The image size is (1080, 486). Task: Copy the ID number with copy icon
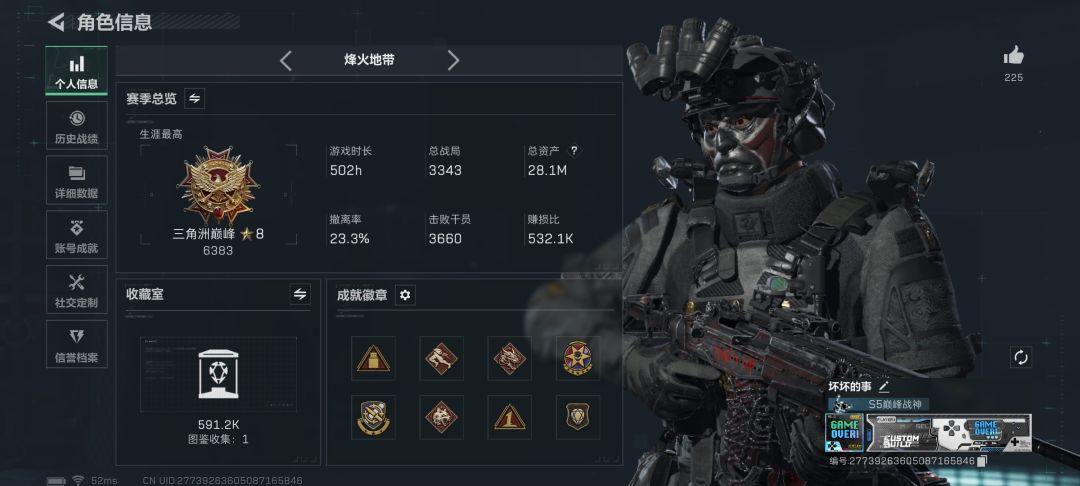coord(983,461)
